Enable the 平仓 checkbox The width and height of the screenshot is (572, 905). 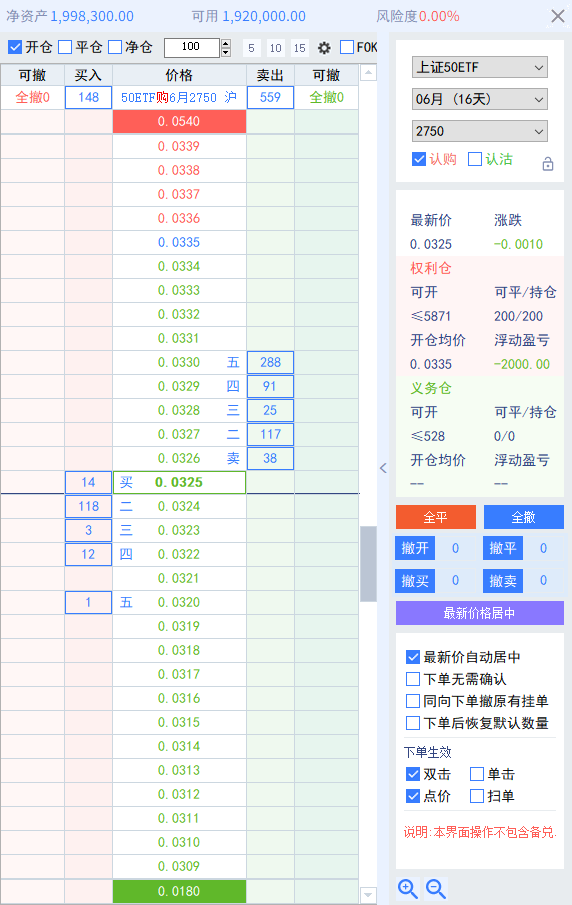tap(65, 47)
